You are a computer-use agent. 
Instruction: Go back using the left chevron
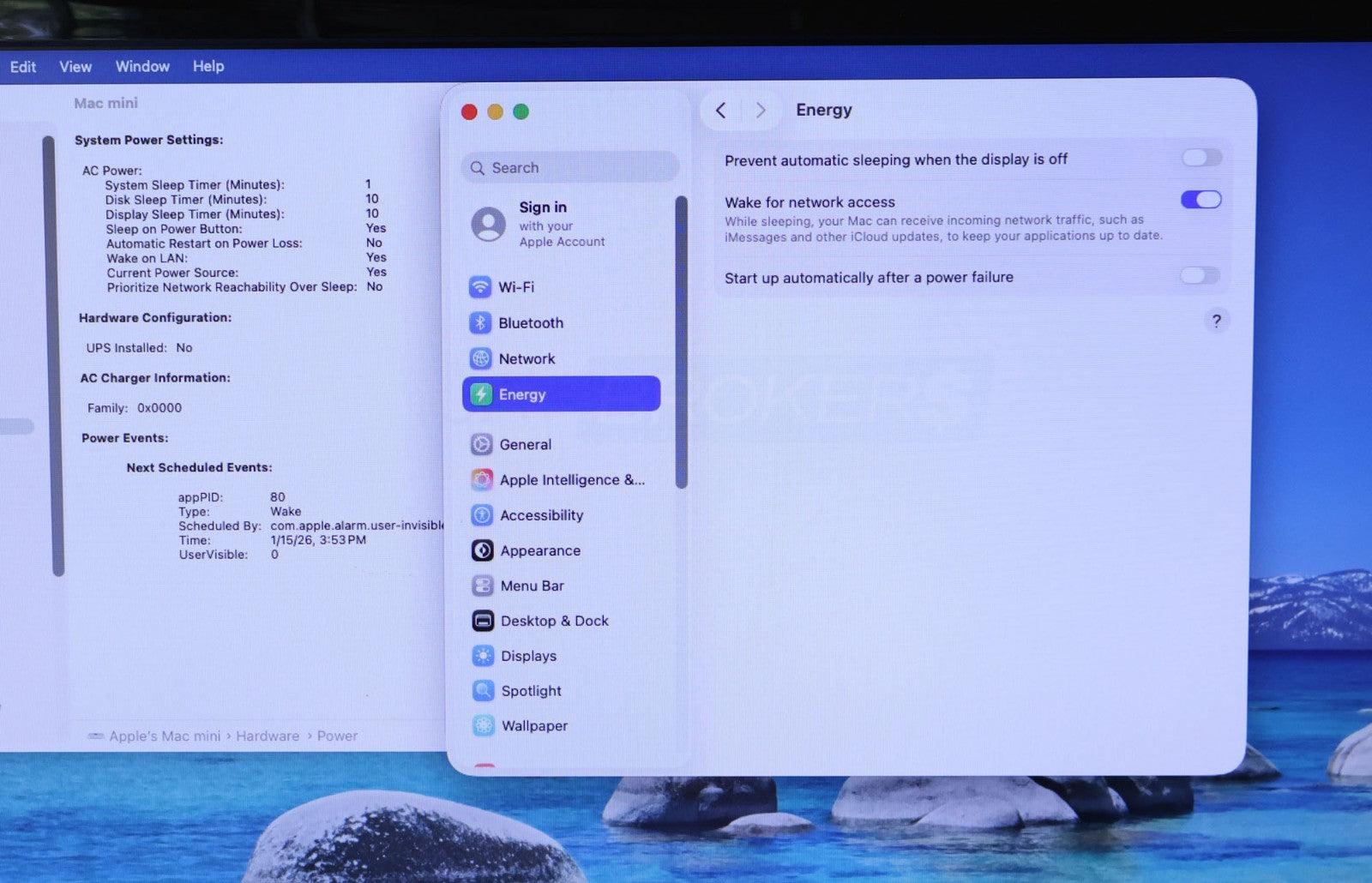coord(721,111)
